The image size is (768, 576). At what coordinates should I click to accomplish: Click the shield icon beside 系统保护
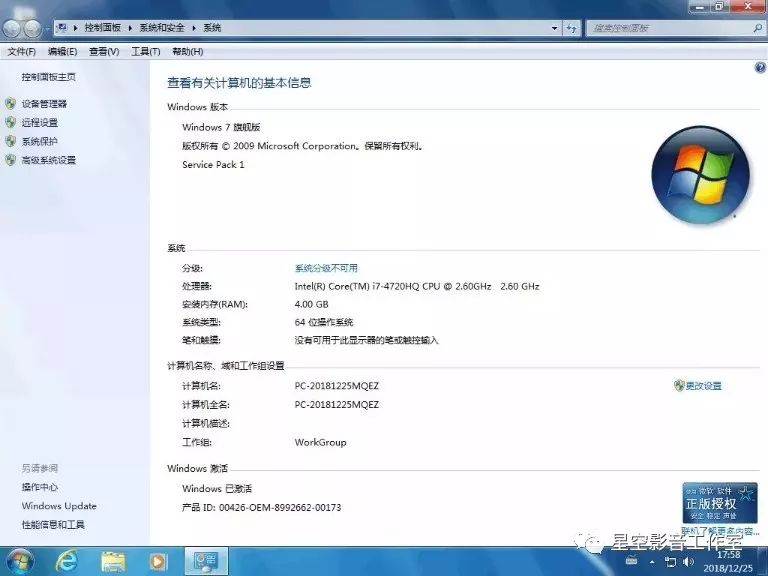(11, 141)
